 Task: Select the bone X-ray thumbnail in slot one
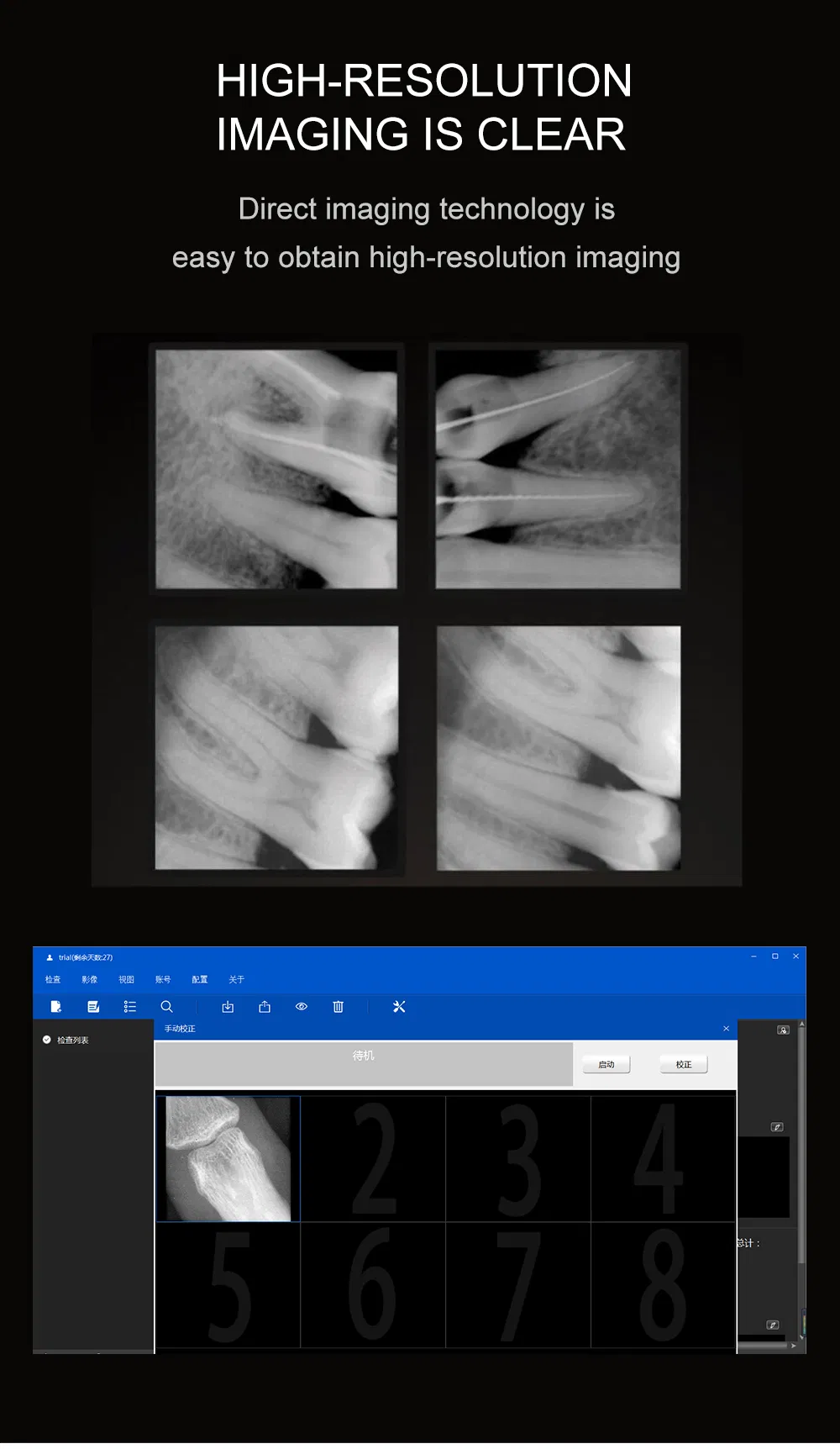(228, 1158)
